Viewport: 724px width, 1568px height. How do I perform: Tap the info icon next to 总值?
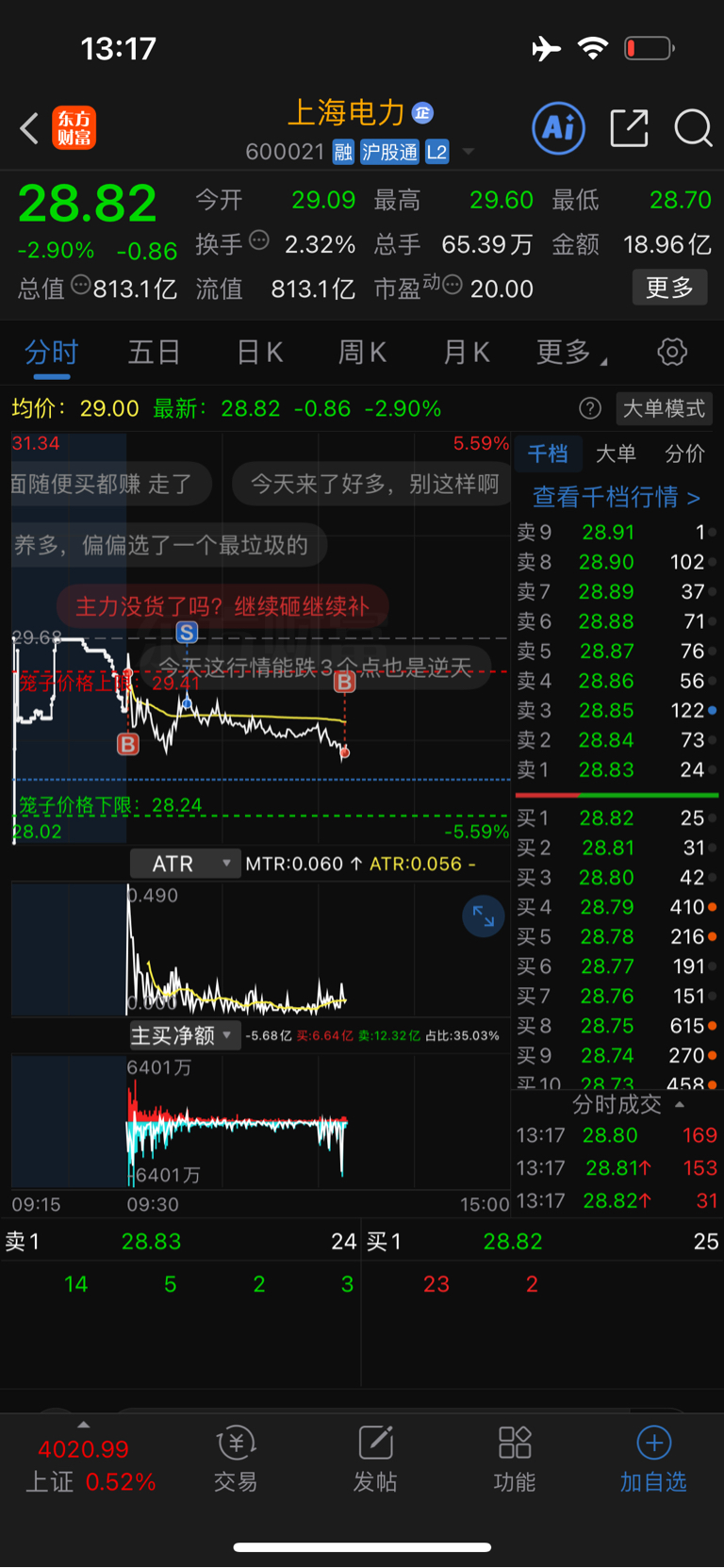click(81, 285)
